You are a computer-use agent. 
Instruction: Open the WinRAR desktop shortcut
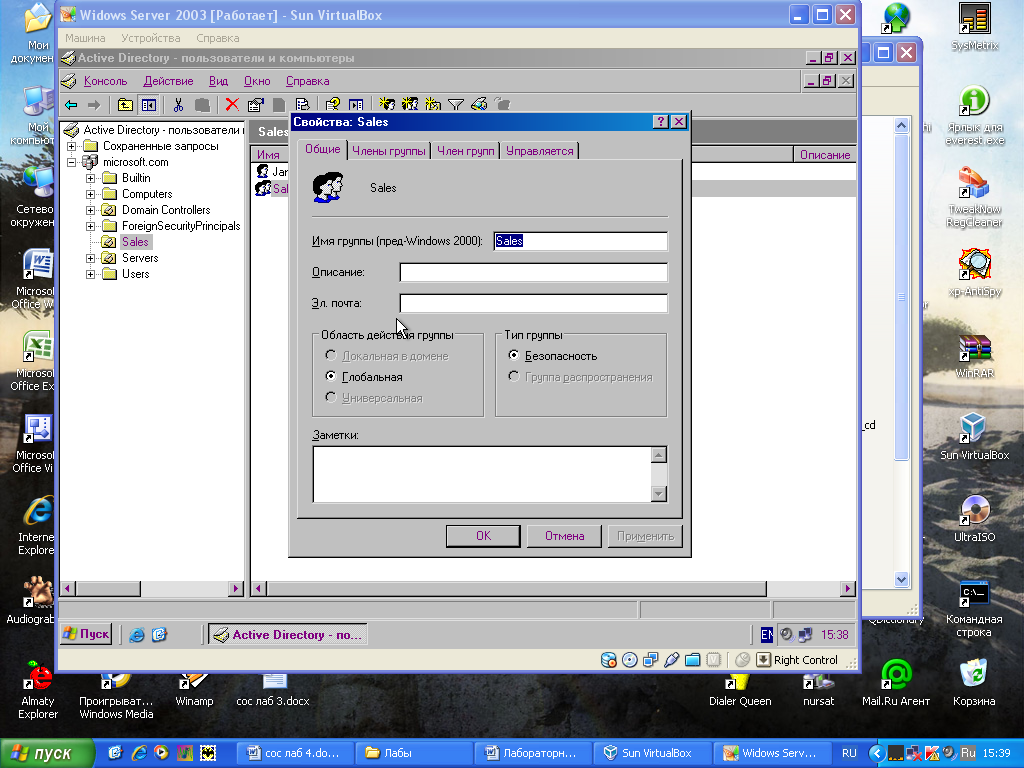[974, 355]
